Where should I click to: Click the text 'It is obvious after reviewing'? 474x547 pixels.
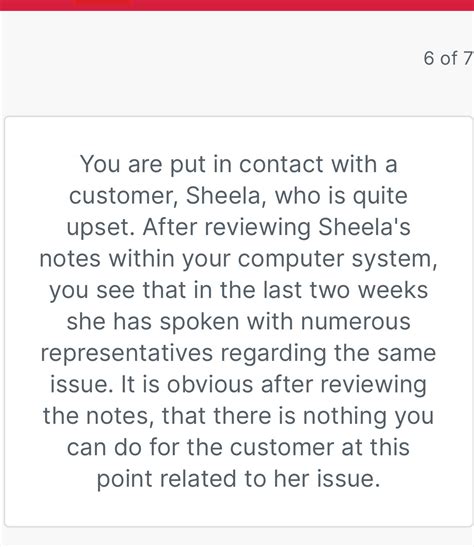click(274, 384)
